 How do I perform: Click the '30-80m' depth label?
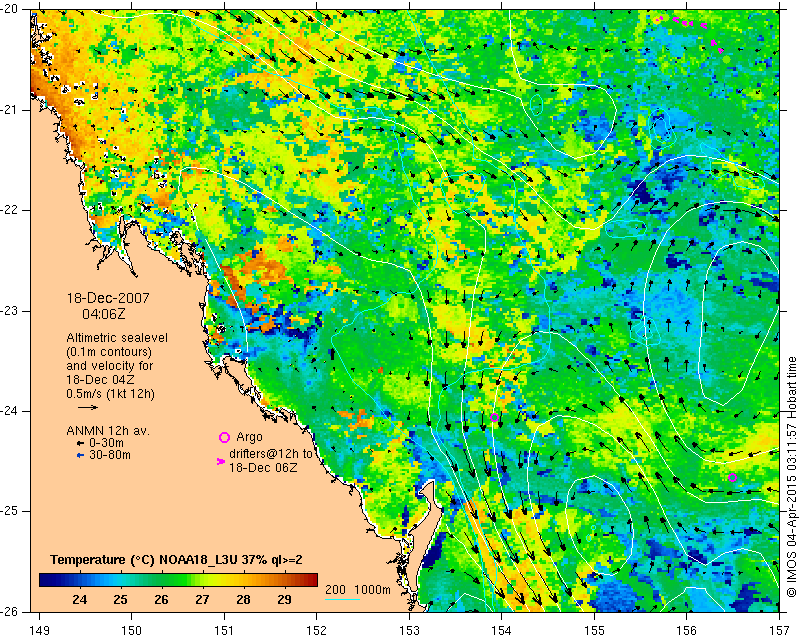[110, 455]
